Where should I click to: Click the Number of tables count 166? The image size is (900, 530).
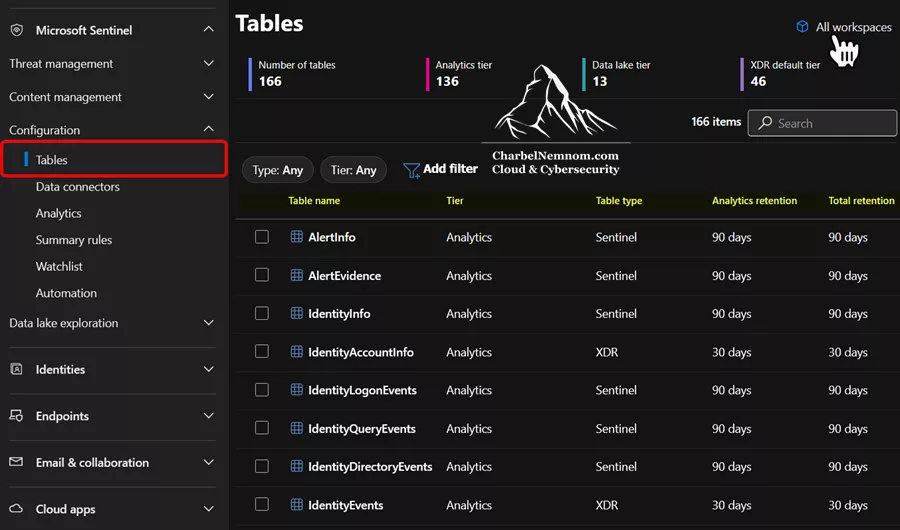tap(270, 82)
